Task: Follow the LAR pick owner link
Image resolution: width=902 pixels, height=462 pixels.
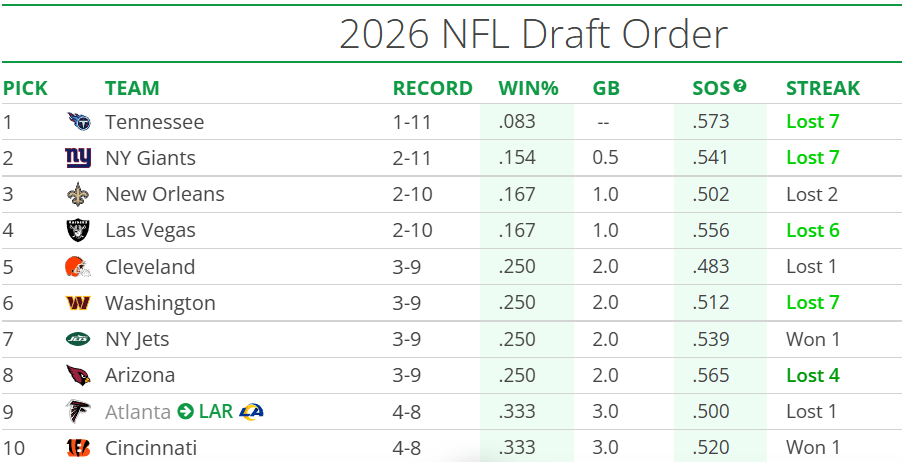Action: [215, 411]
